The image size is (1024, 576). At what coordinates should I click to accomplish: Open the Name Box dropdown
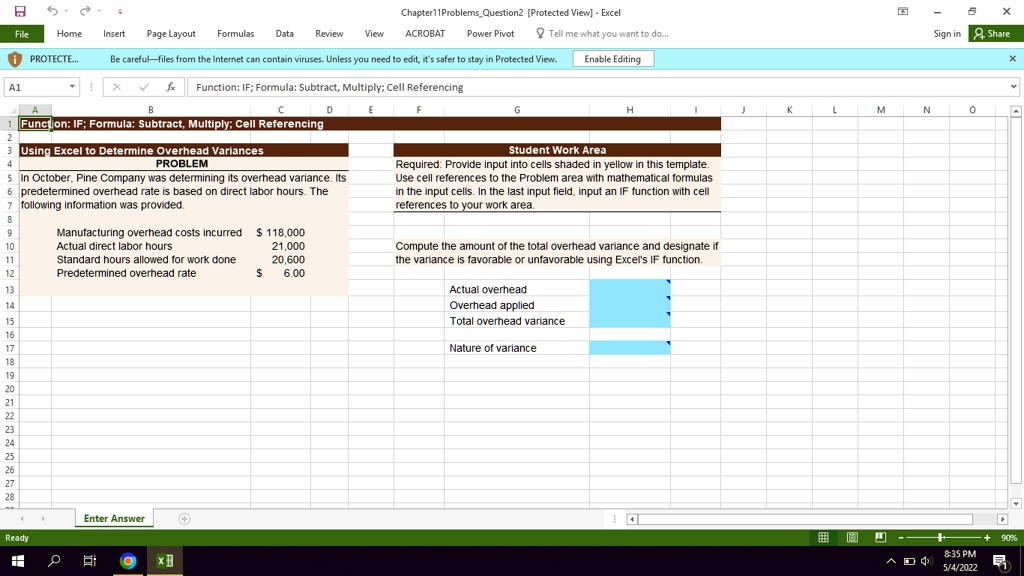pos(70,87)
